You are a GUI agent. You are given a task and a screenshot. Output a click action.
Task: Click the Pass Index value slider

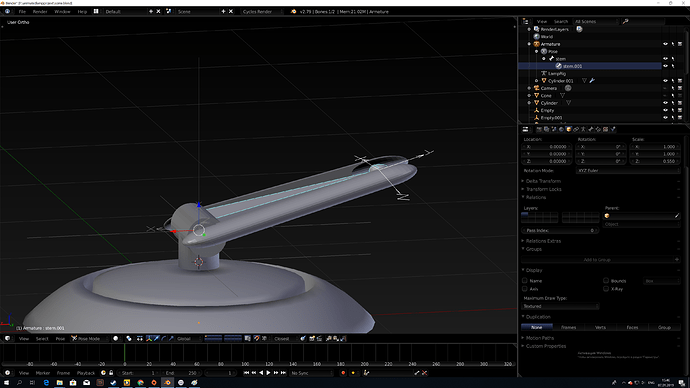pos(560,230)
